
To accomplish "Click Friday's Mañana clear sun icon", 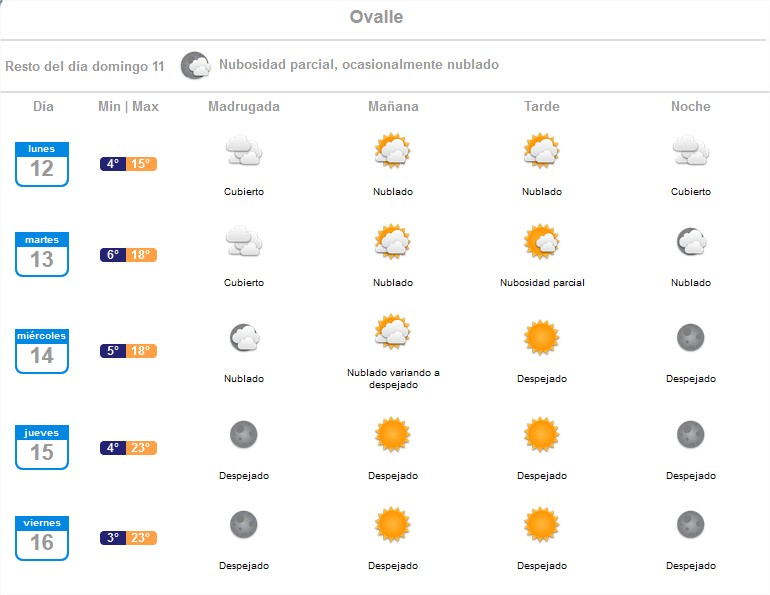I will click(x=392, y=524).
